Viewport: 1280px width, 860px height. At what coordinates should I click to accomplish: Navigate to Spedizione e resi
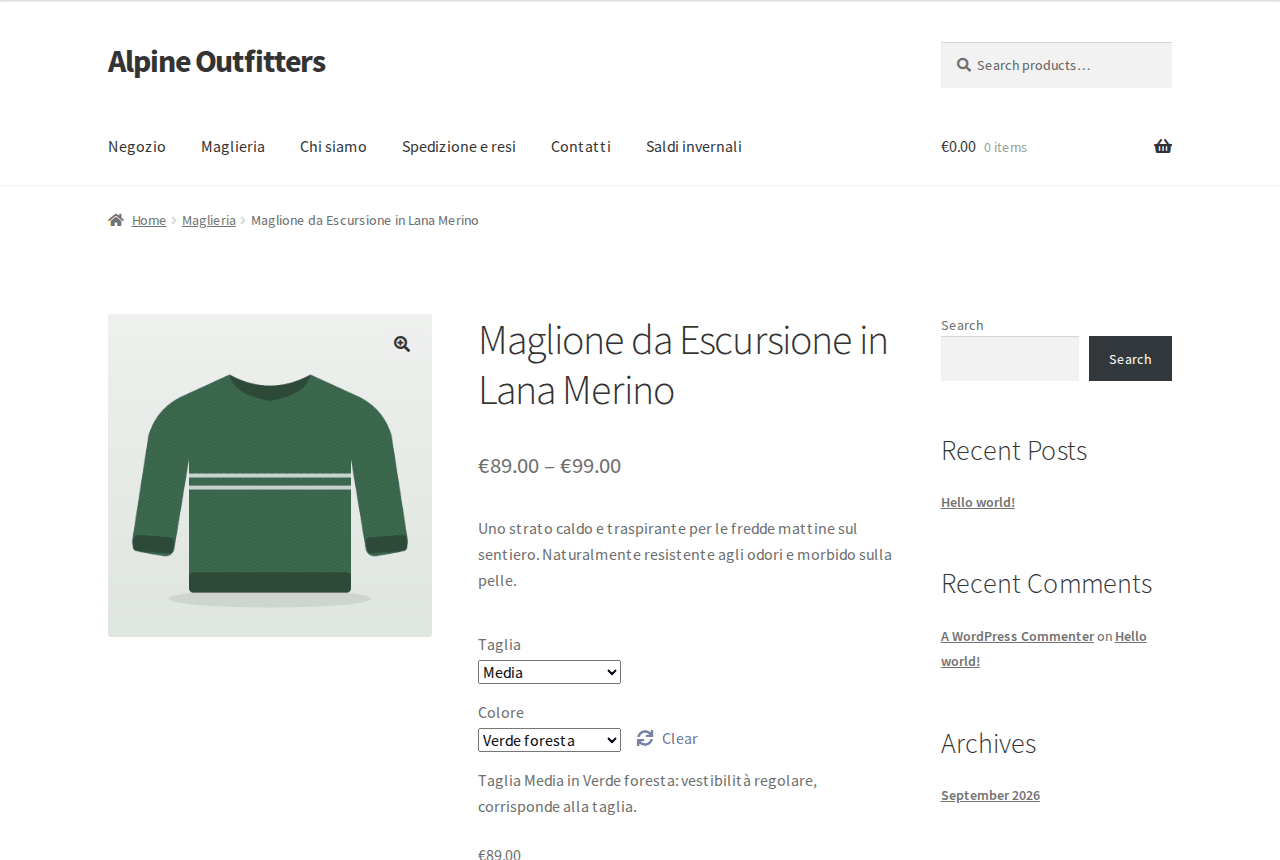coord(459,146)
